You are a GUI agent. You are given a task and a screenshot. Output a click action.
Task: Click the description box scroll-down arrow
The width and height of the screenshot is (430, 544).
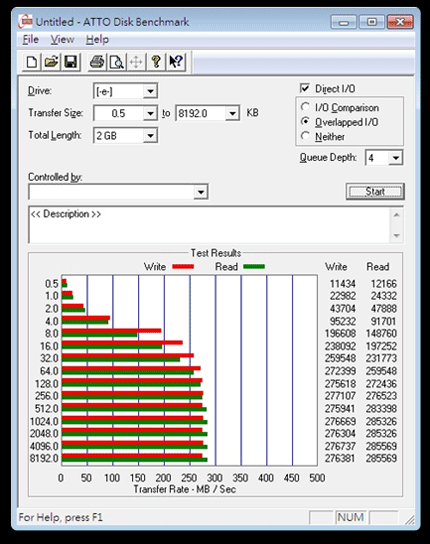(397, 236)
